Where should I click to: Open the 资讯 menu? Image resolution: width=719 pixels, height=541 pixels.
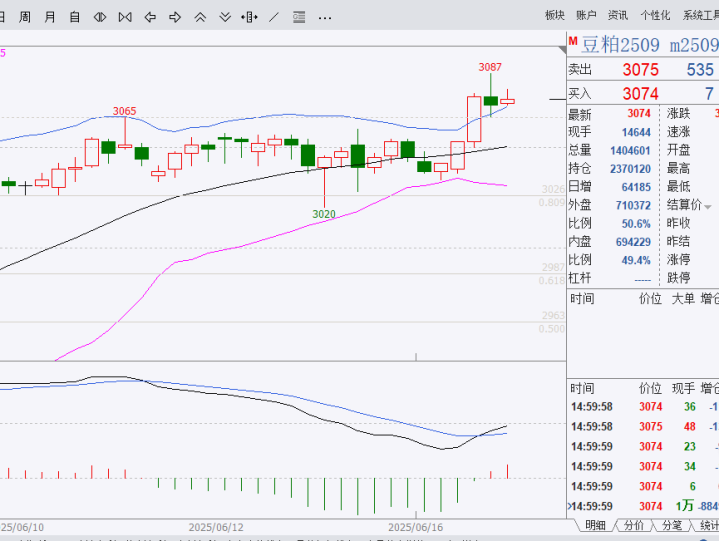(618, 15)
